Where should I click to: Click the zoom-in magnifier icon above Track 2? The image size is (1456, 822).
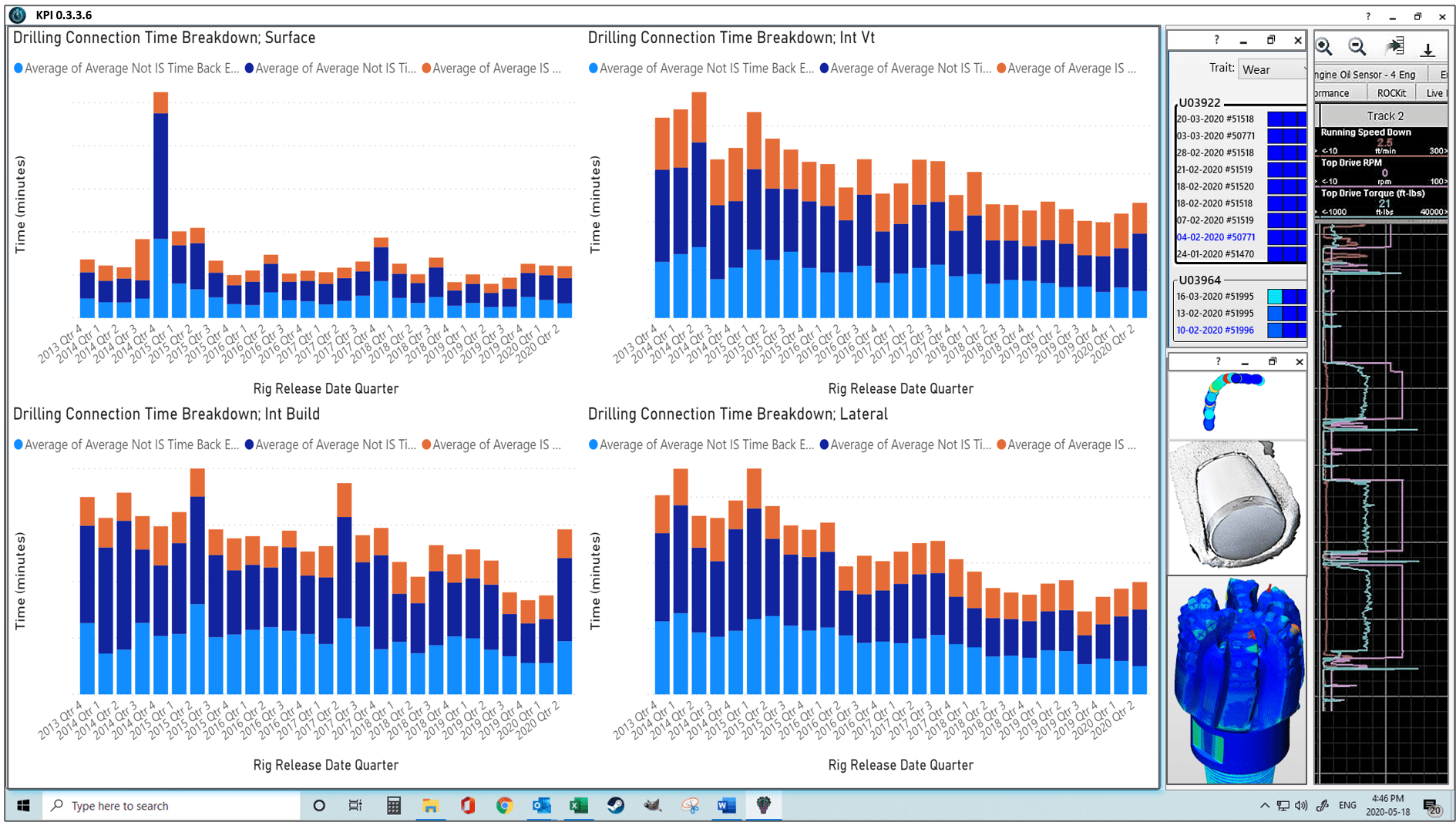click(1324, 47)
